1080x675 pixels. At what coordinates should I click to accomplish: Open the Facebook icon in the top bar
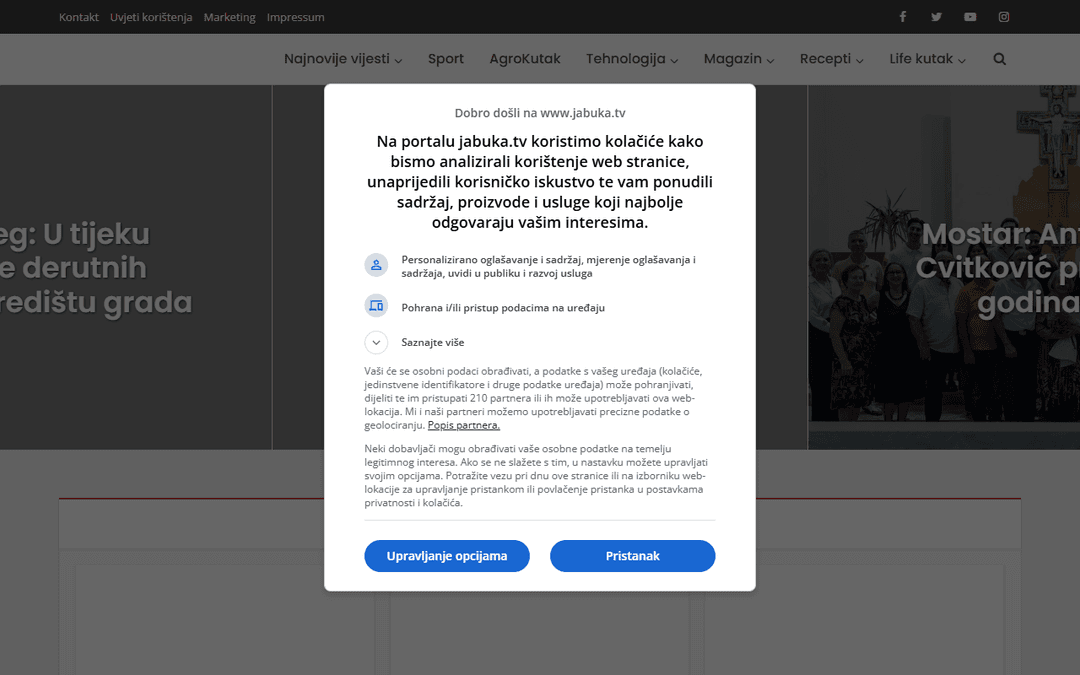pyautogui.click(x=902, y=17)
